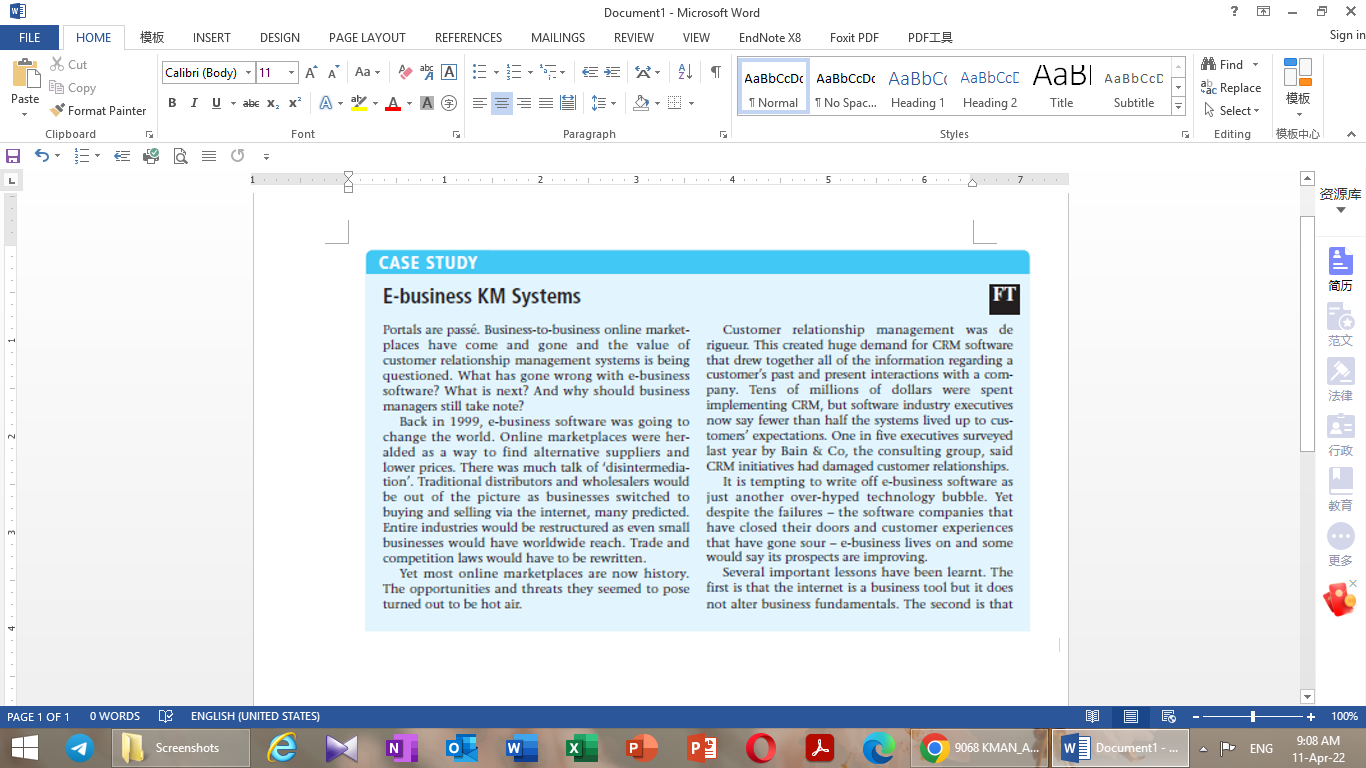1366x768 pixels.
Task: Run spell check from the status bar icon
Action: (166, 716)
